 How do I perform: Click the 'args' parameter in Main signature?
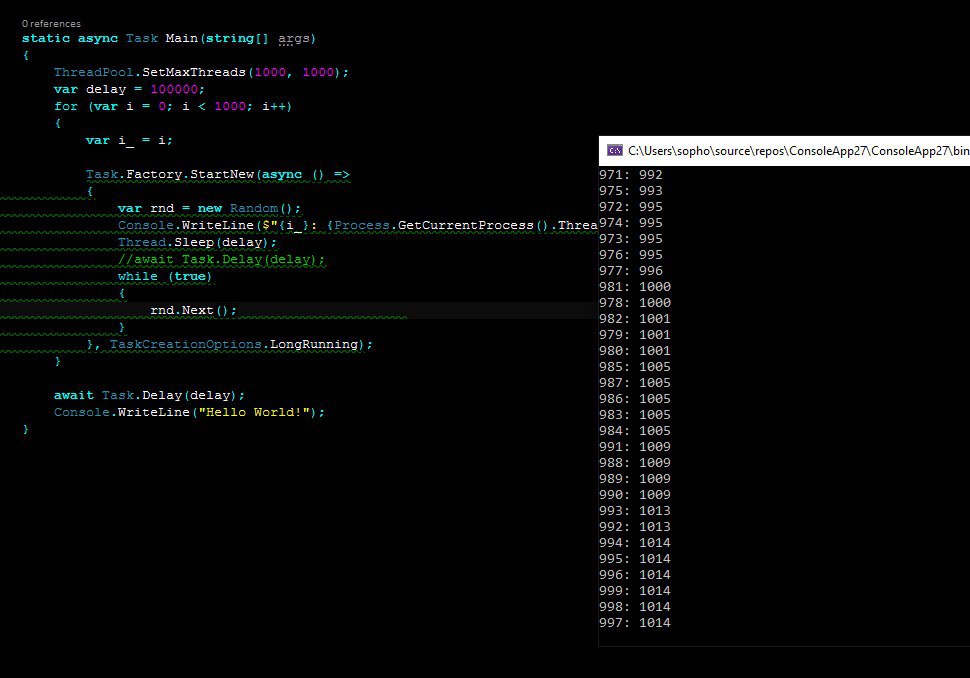point(293,38)
